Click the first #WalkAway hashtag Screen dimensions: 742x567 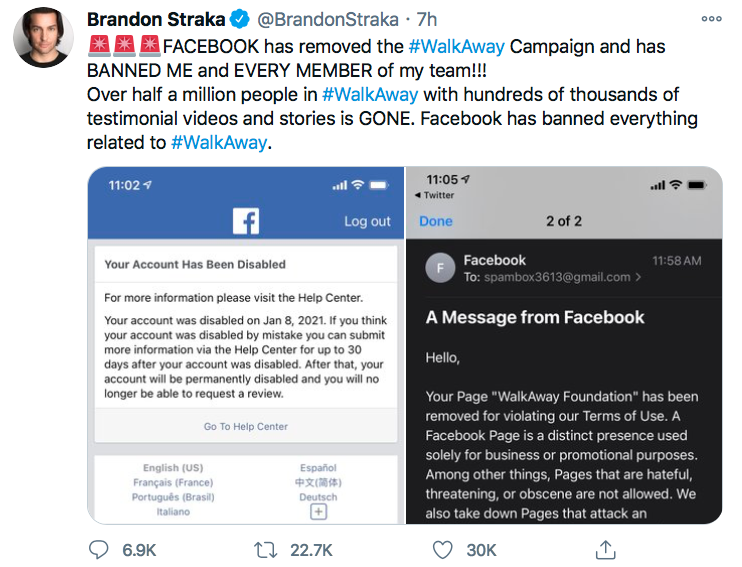[457, 47]
